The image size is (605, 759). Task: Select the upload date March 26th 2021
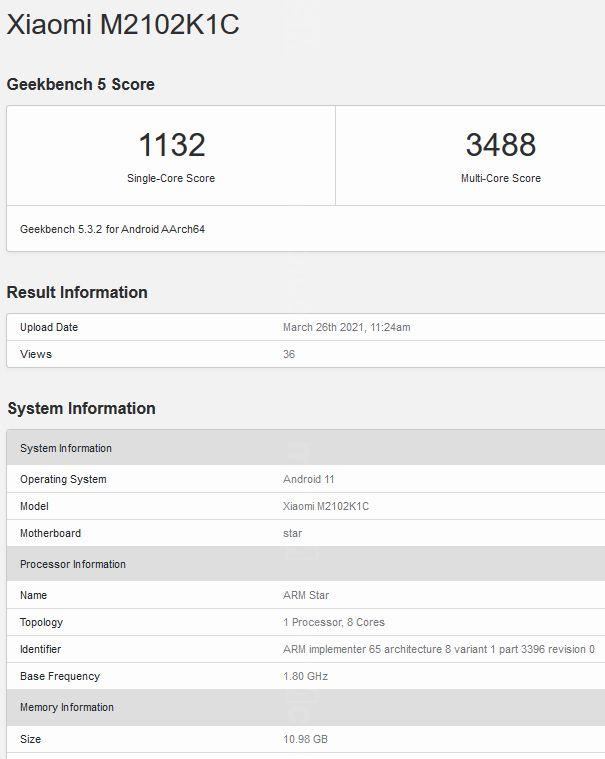[346, 327]
